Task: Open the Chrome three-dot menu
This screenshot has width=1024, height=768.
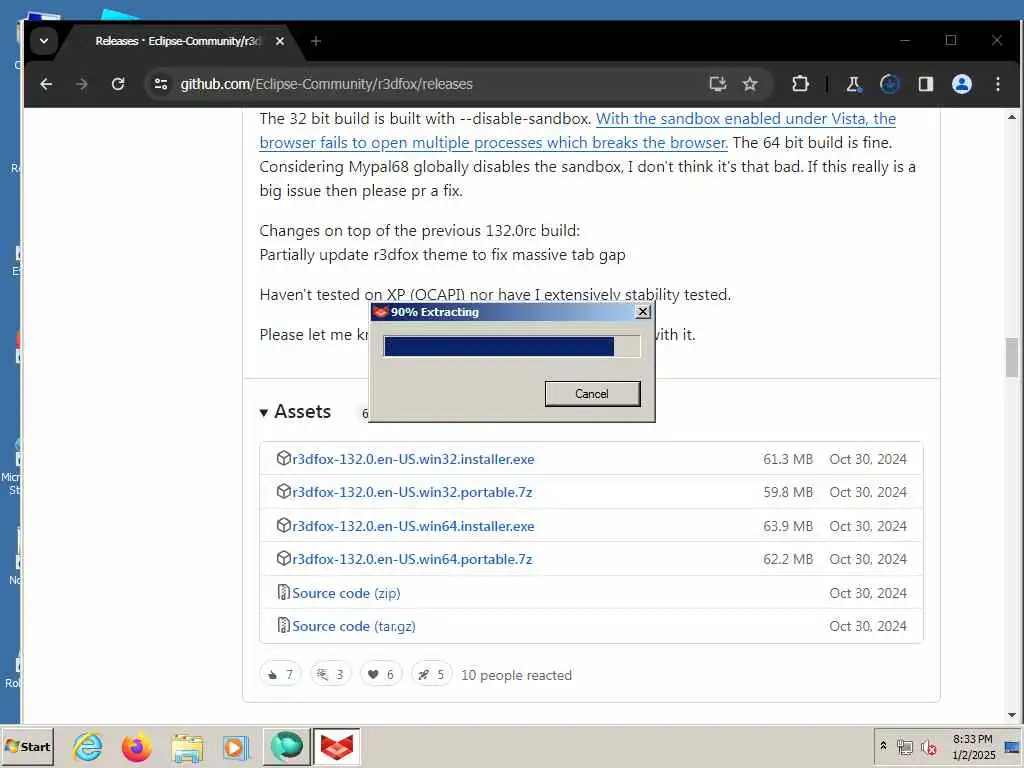Action: 997,84
